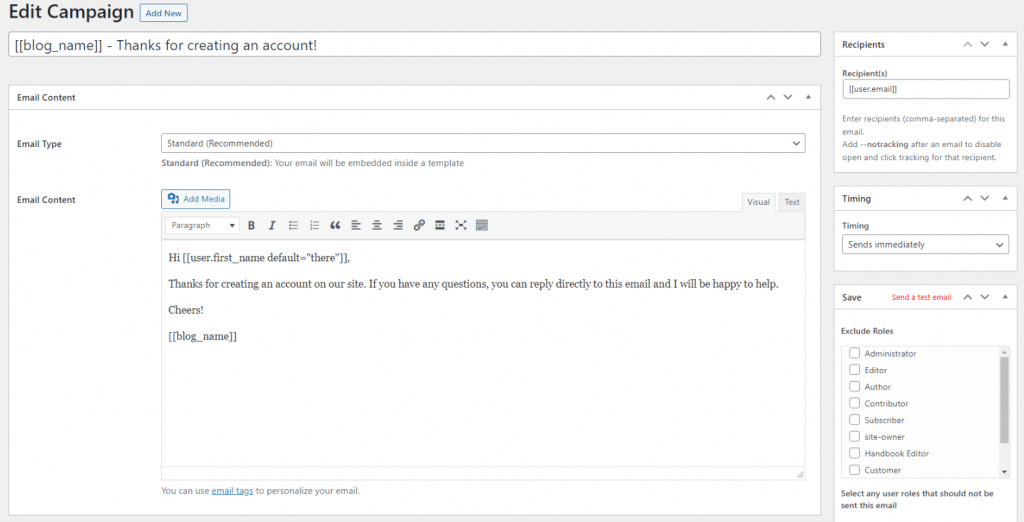Collapse the Timing panel
Screen dimensions: 1024x522
pyautogui.click(x=1005, y=199)
